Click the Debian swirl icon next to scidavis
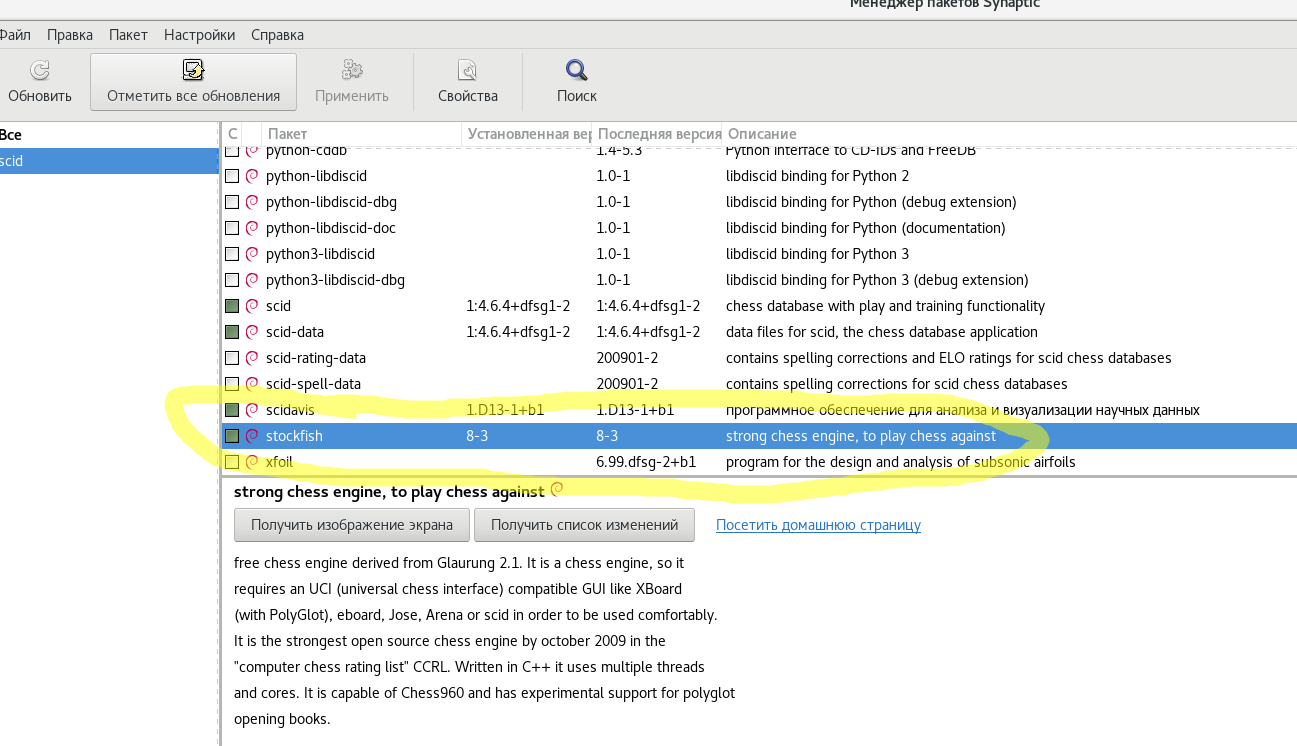The image size is (1297, 746). (x=252, y=410)
